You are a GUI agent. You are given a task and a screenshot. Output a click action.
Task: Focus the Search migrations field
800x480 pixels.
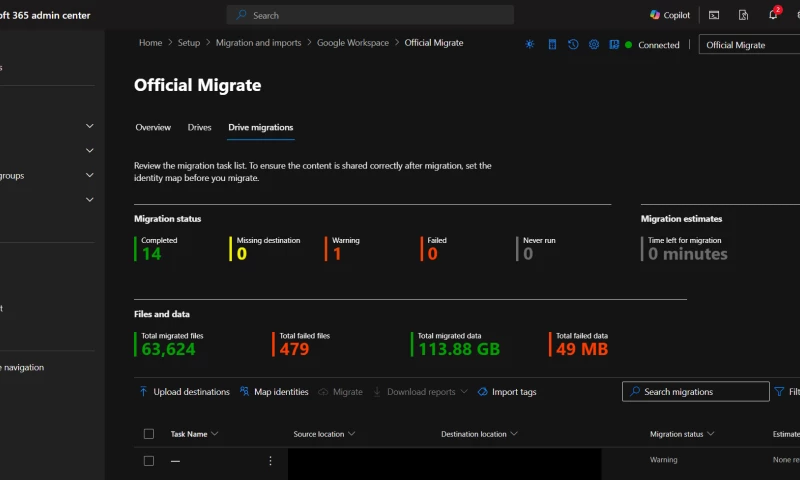(696, 392)
